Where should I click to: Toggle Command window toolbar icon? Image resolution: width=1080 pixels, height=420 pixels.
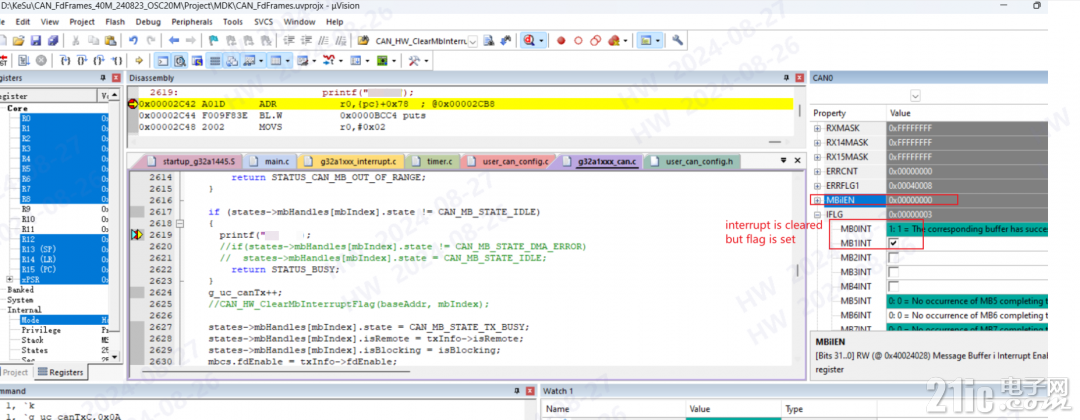(163, 61)
